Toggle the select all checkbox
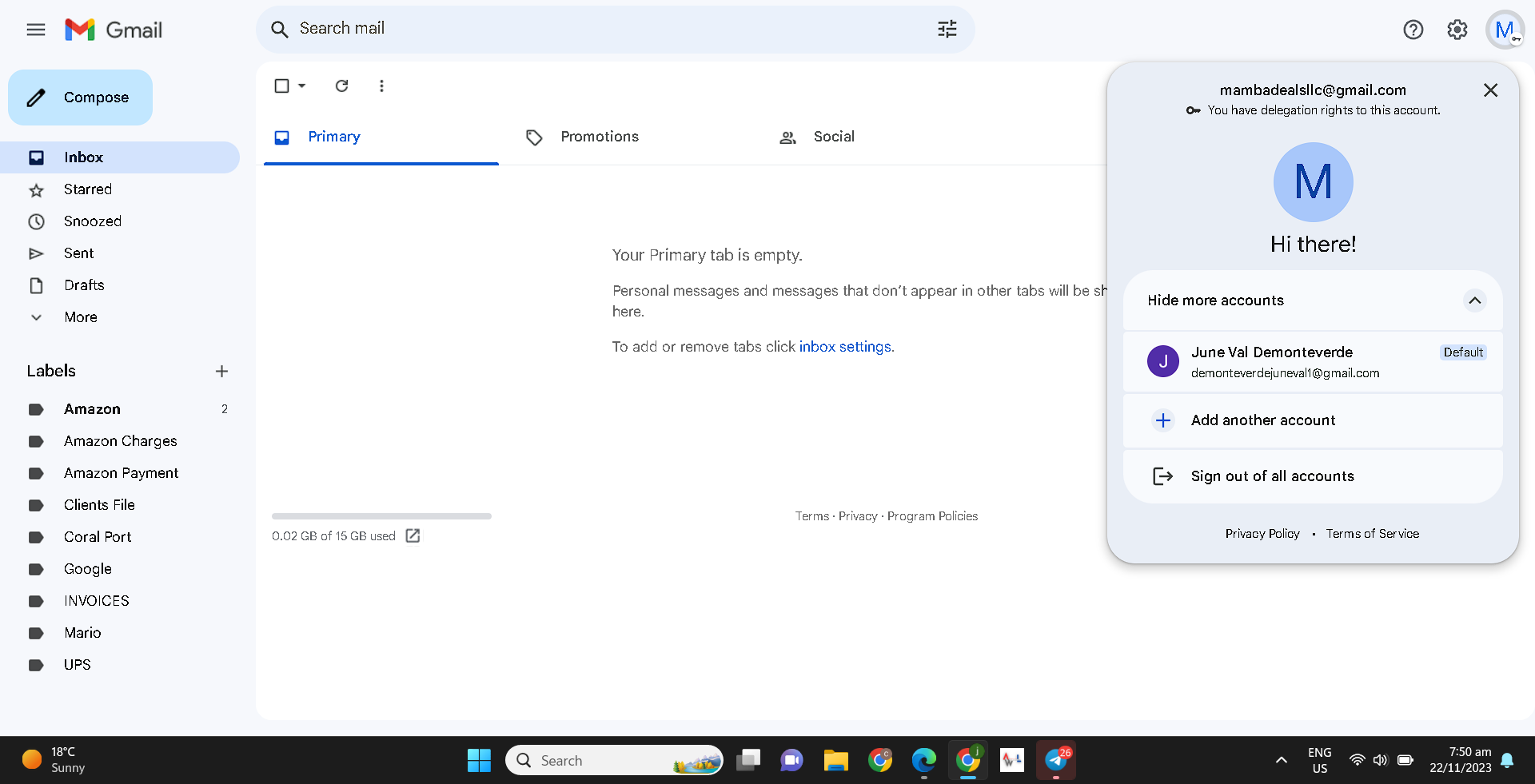This screenshot has width=1535, height=784. (x=281, y=86)
